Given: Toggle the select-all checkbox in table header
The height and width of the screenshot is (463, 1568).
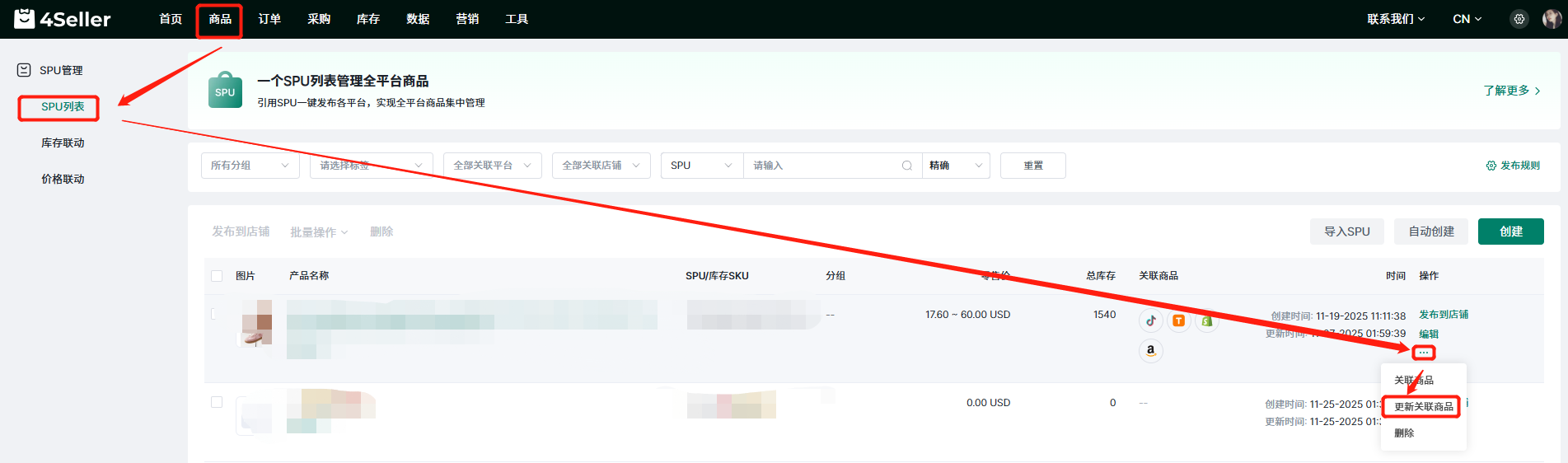Looking at the screenshot, I should point(217,276).
